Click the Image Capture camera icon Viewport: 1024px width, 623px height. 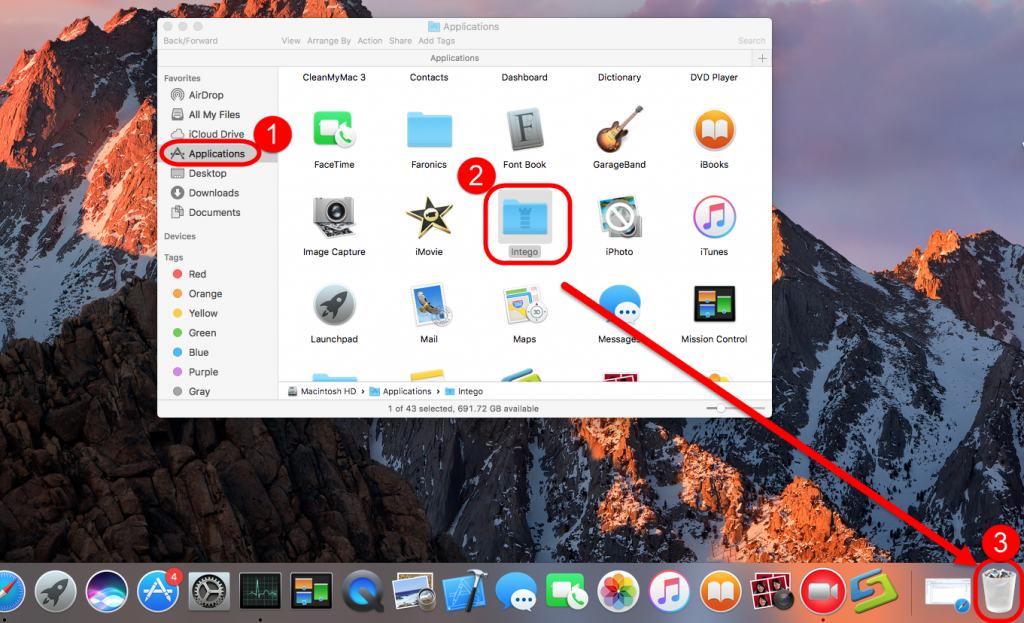click(x=334, y=217)
